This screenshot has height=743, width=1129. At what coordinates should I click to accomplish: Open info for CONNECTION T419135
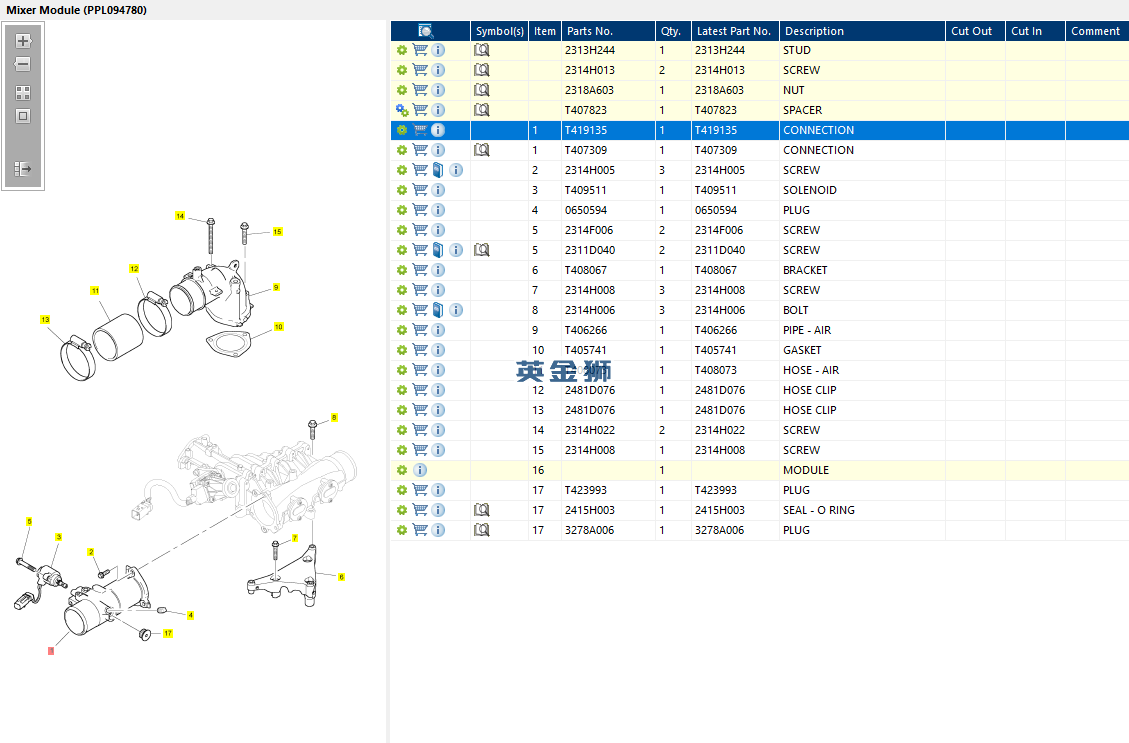pos(438,130)
